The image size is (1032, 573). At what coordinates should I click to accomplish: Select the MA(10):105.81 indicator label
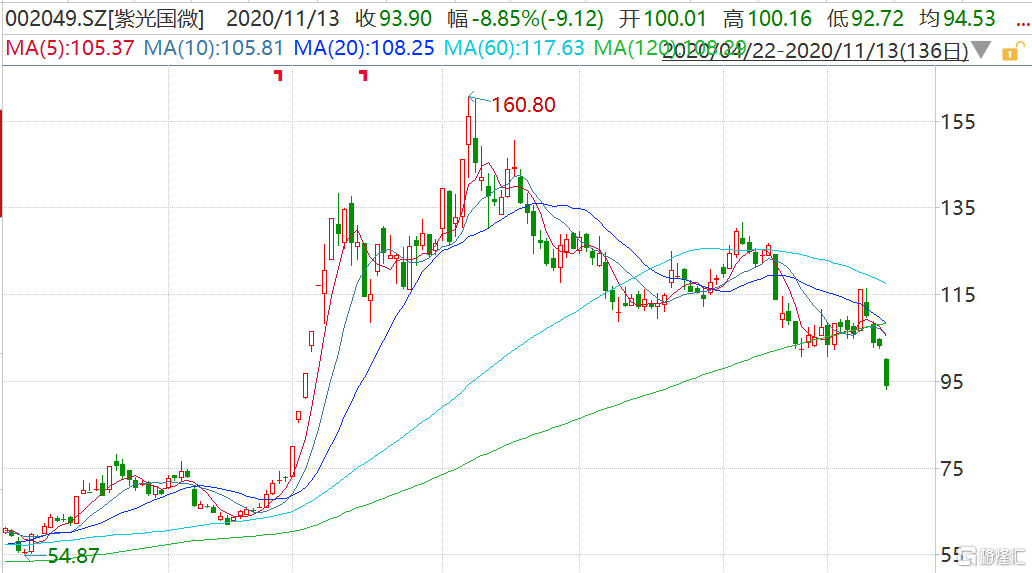[x=213, y=48]
